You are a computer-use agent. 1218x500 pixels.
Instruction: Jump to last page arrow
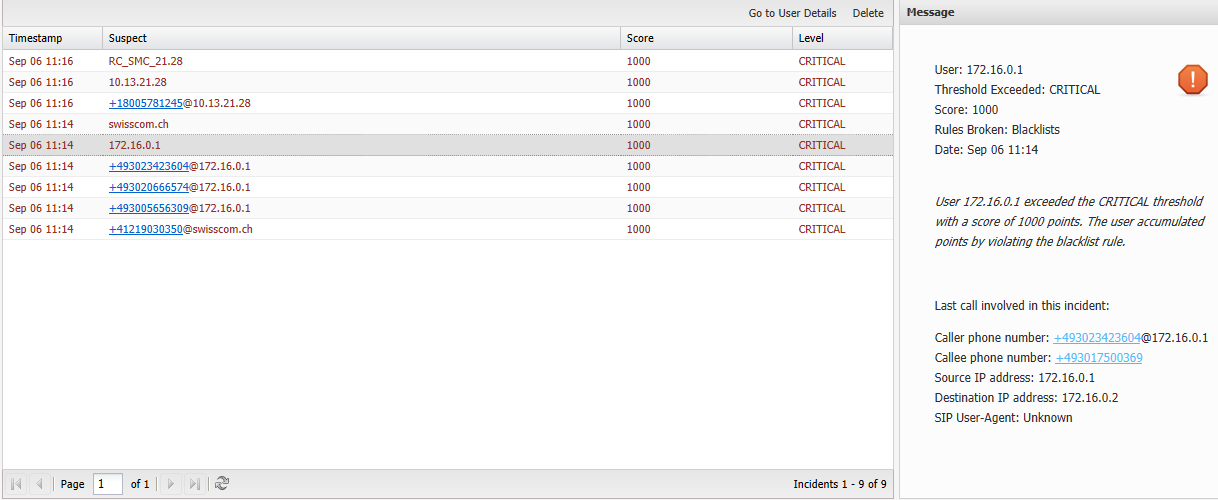195,484
